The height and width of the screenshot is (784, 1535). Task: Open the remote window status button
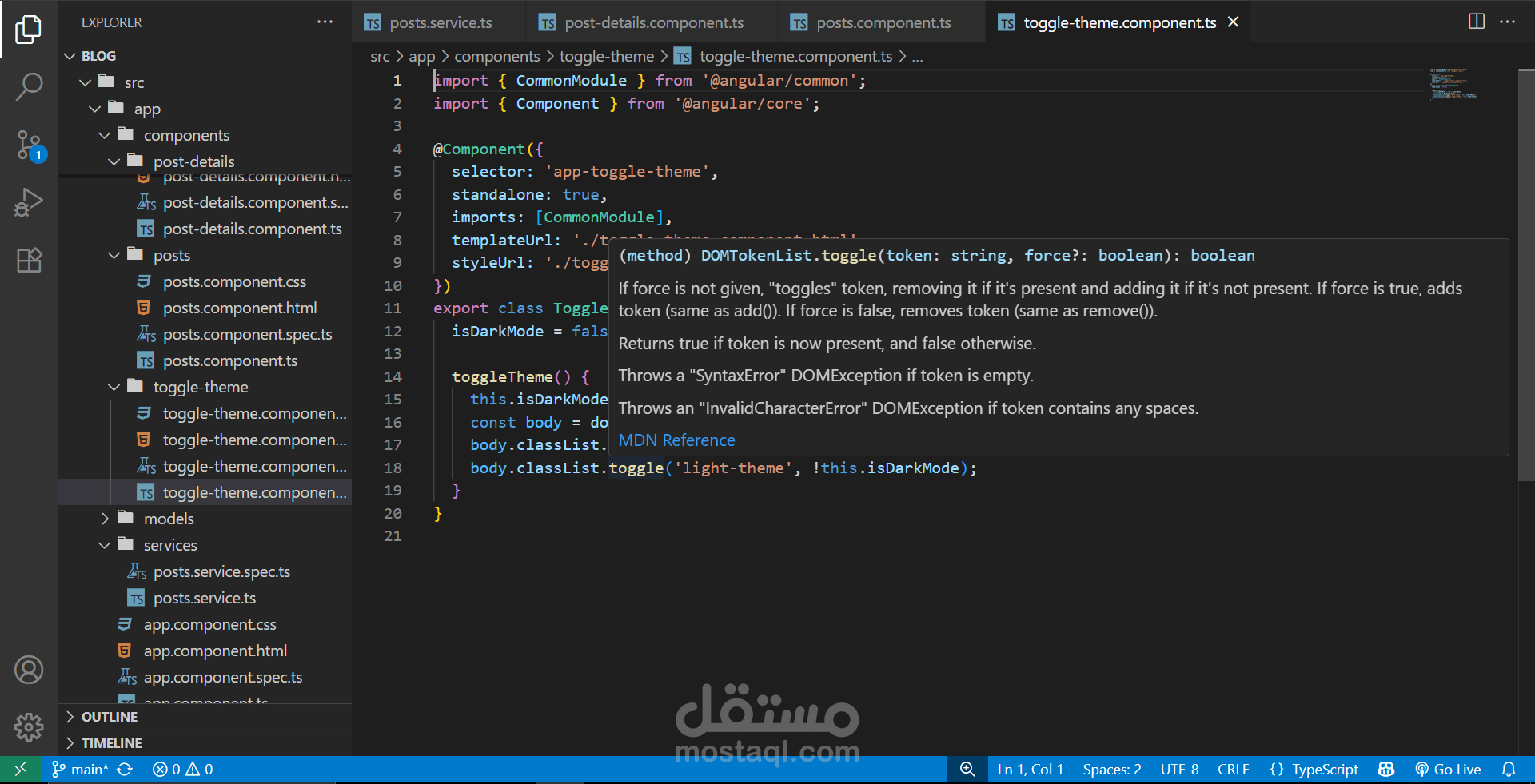pyautogui.click(x=21, y=770)
